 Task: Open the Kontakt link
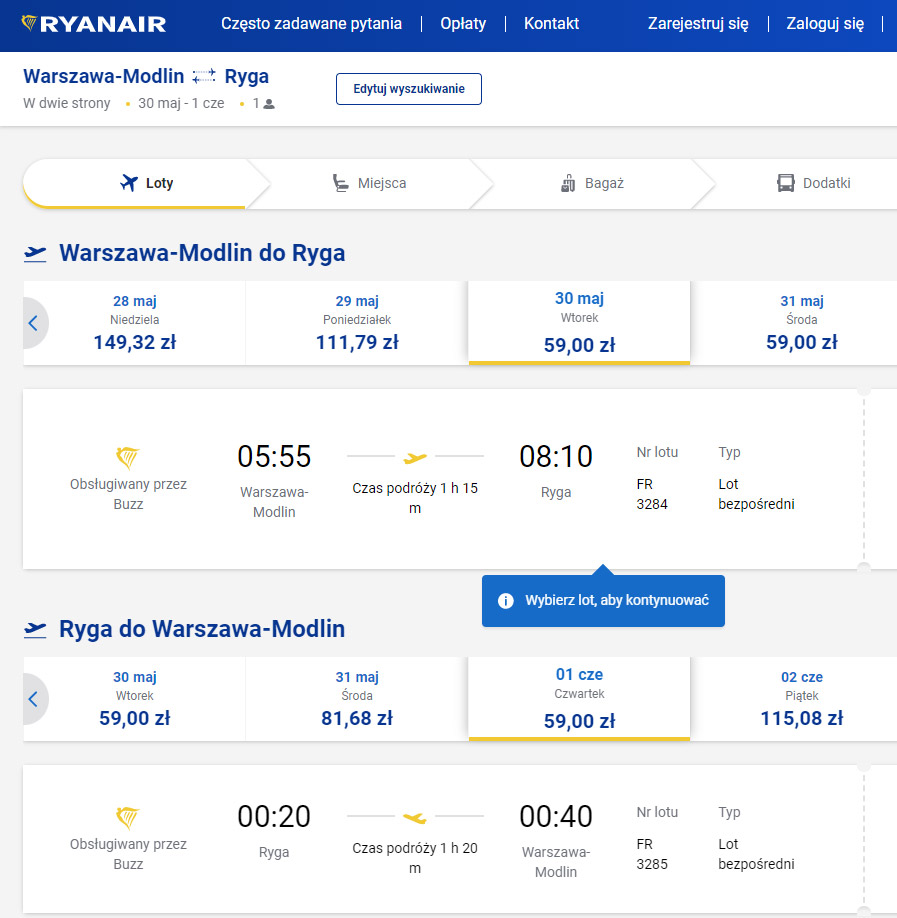(552, 24)
